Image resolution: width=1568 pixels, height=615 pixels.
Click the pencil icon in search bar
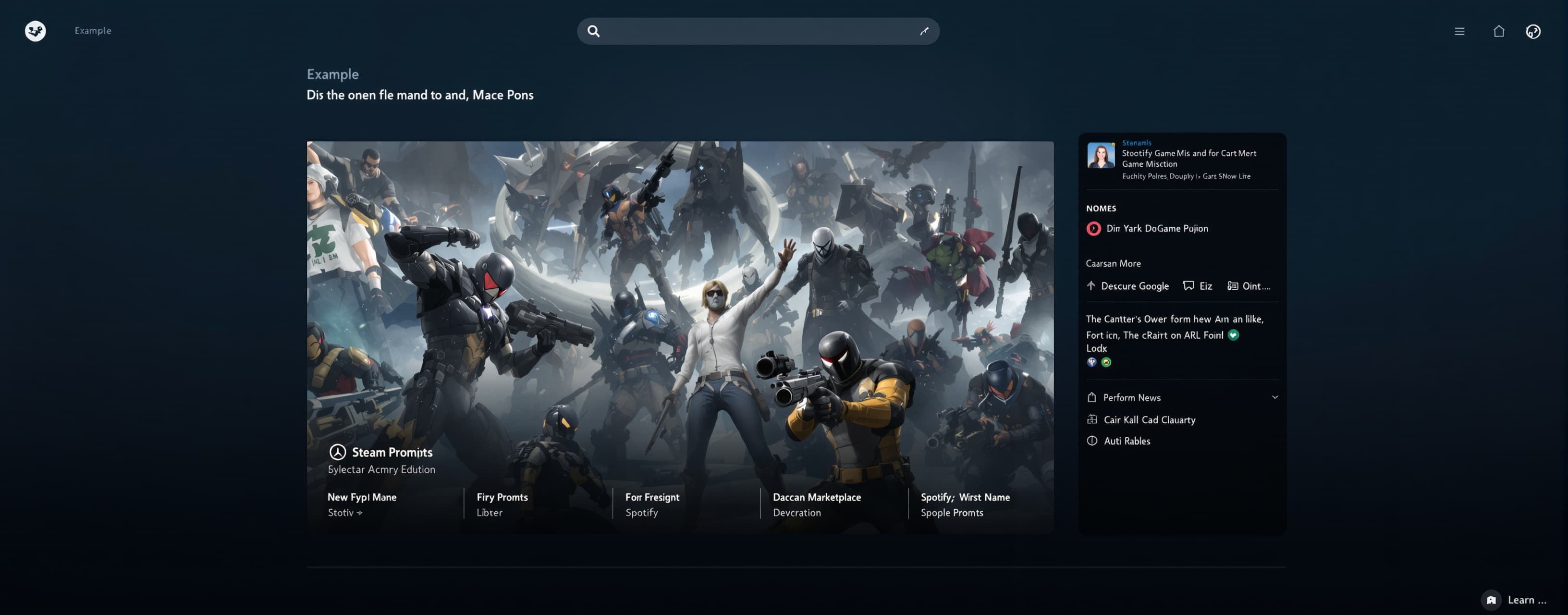pos(924,31)
